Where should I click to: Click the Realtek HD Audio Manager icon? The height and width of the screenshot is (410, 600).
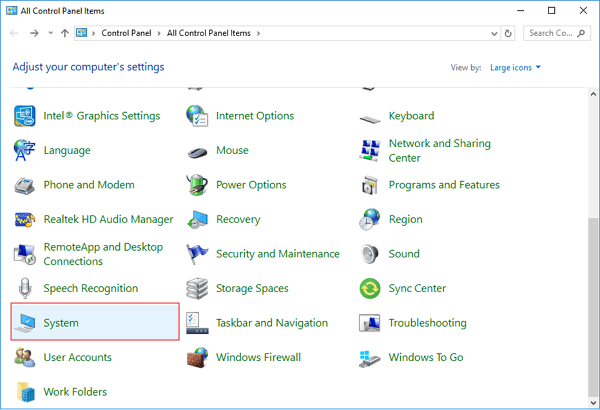tap(25, 220)
